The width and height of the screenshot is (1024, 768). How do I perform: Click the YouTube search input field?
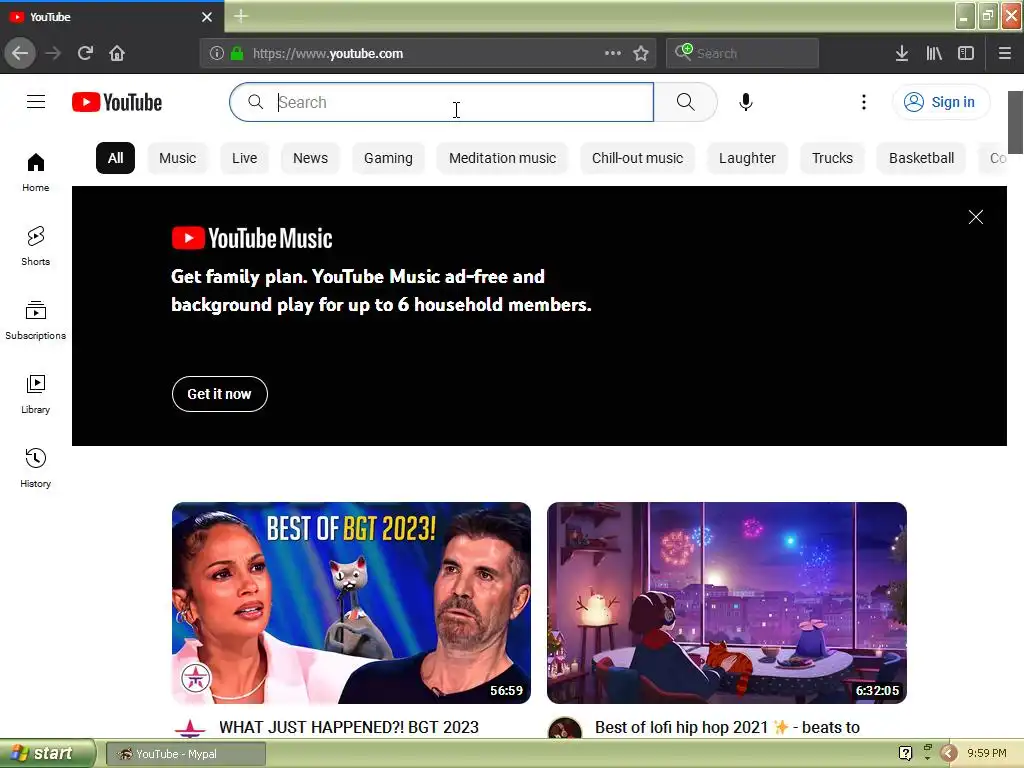point(441,102)
